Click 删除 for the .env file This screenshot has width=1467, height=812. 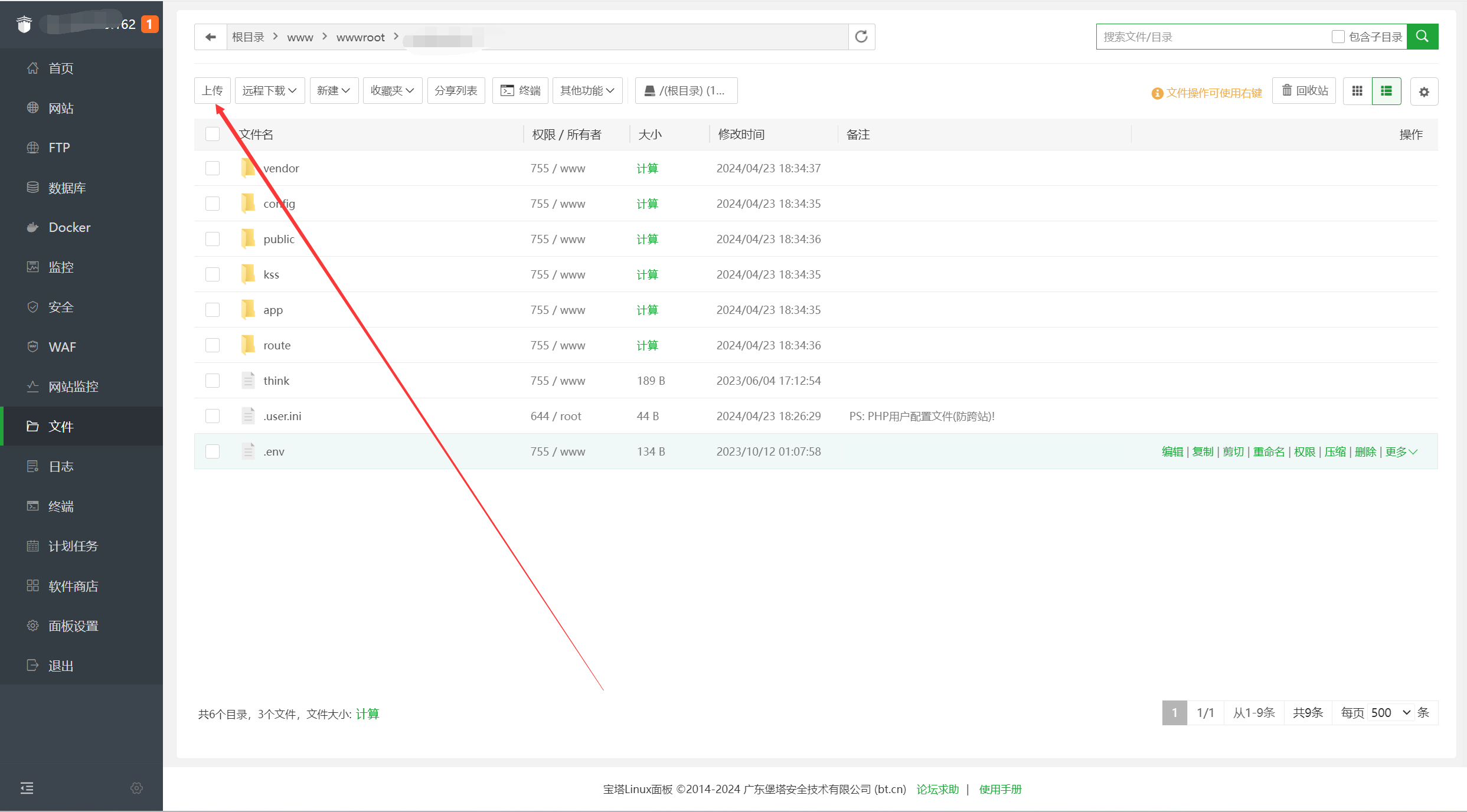[1365, 451]
